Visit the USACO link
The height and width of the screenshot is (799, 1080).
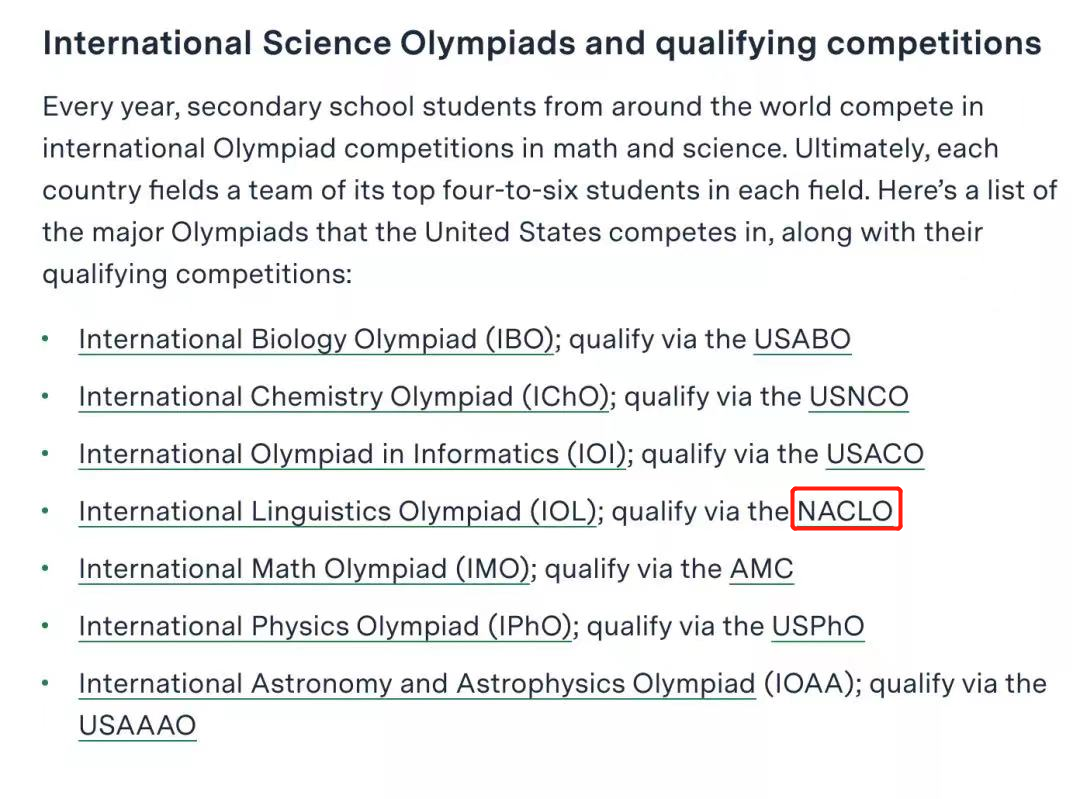pos(875,454)
